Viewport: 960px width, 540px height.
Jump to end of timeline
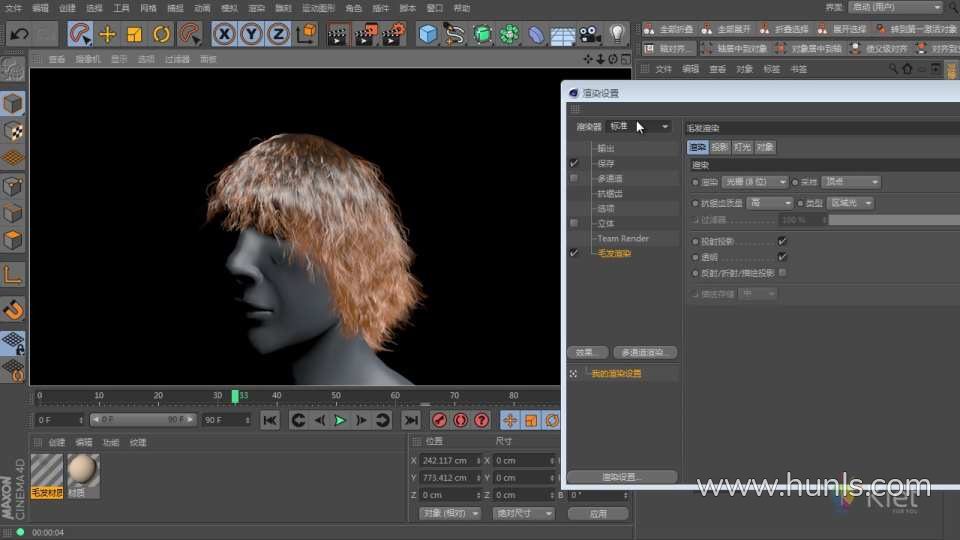tap(411, 420)
